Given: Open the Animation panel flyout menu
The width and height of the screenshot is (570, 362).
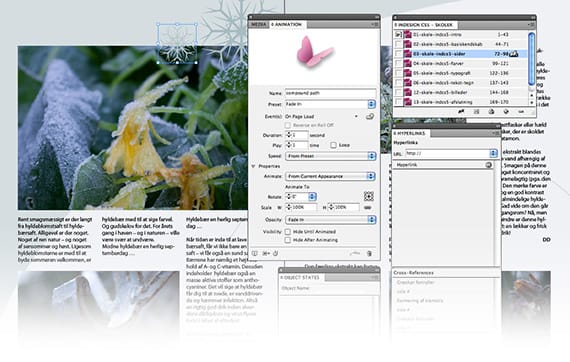Looking at the screenshot, I should tap(375, 24).
